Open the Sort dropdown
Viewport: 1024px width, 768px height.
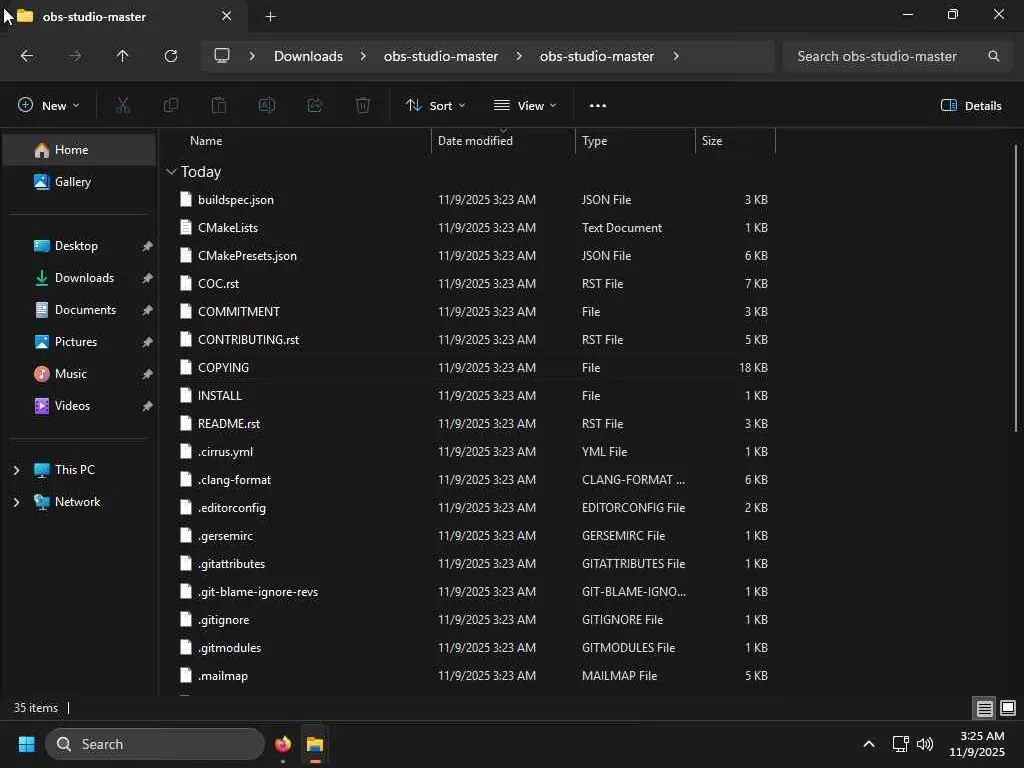pyautogui.click(x=436, y=106)
